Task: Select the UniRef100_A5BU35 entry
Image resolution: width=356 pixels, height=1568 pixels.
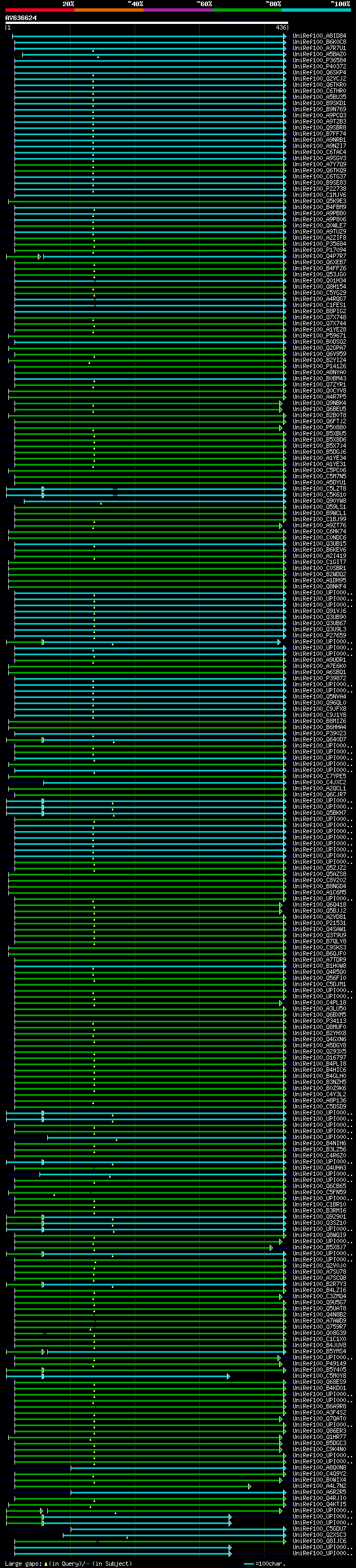Action: click(x=319, y=97)
